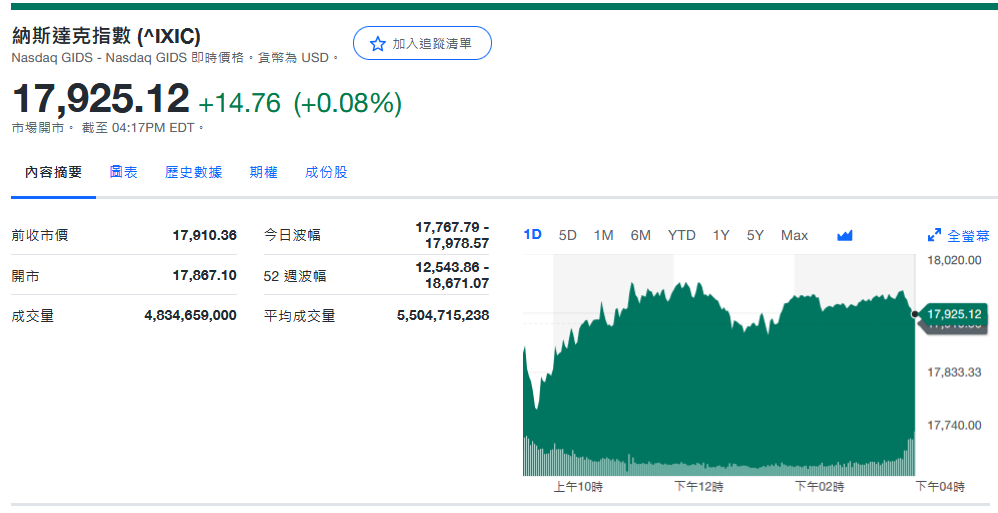Open the 歷史數據 tab

[193, 172]
